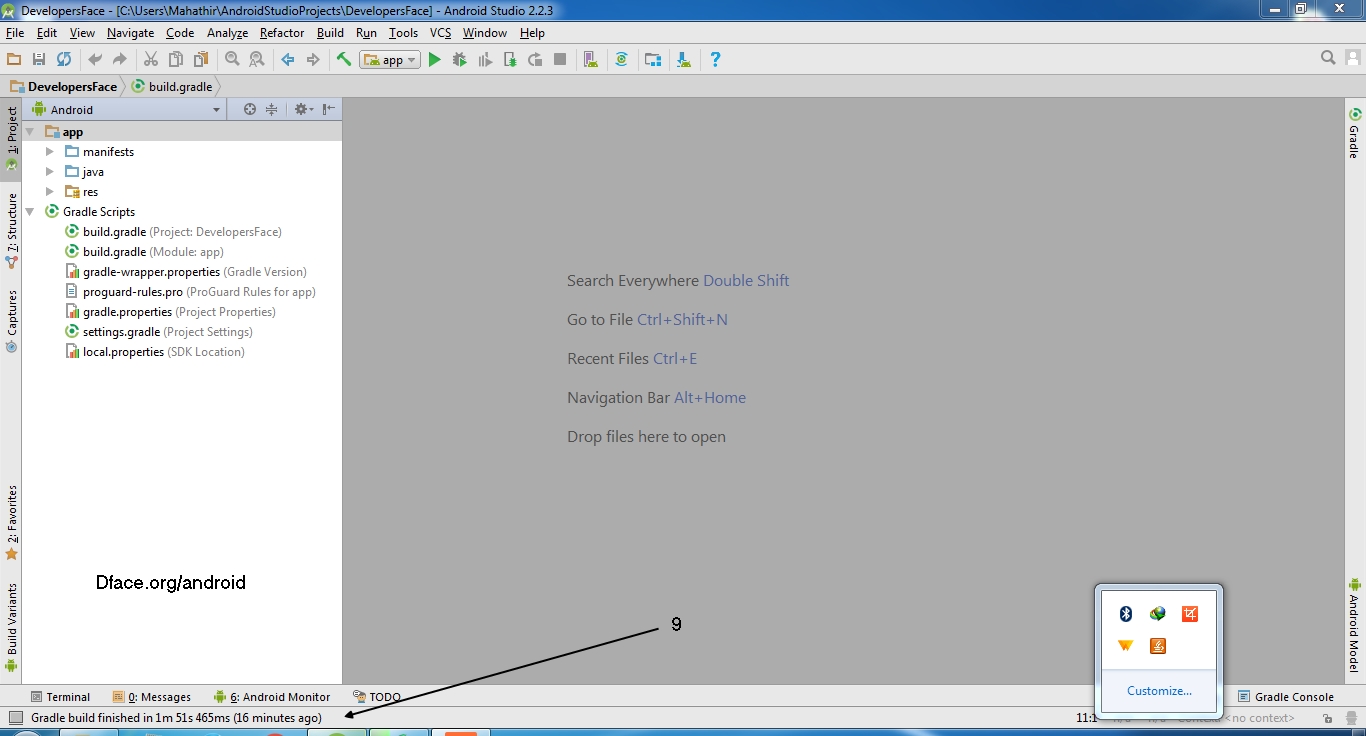
Task: Click the DevelopersFace breadcrumb in navigation bar
Action: pos(63,87)
